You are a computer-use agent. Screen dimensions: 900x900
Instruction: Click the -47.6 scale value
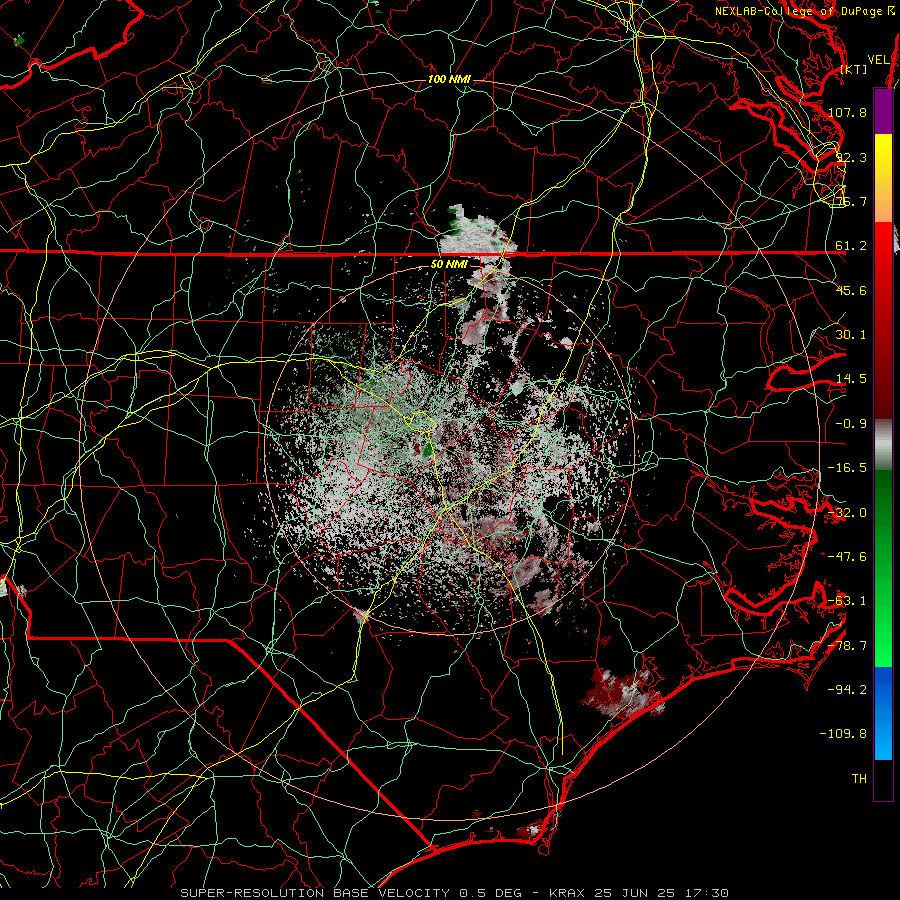point(847,556)
